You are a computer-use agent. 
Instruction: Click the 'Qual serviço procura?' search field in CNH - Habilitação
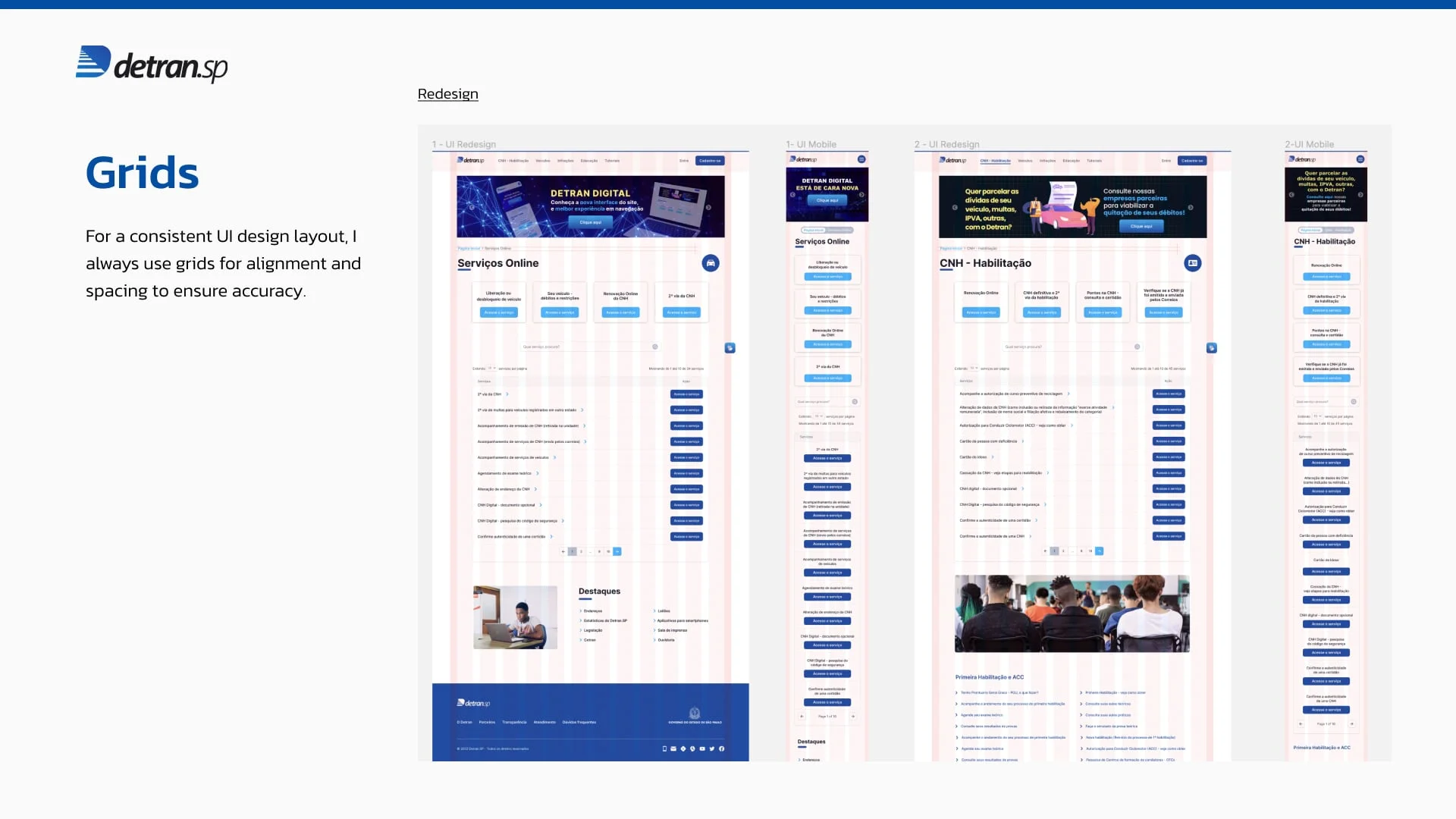[x=1062, y=347]
